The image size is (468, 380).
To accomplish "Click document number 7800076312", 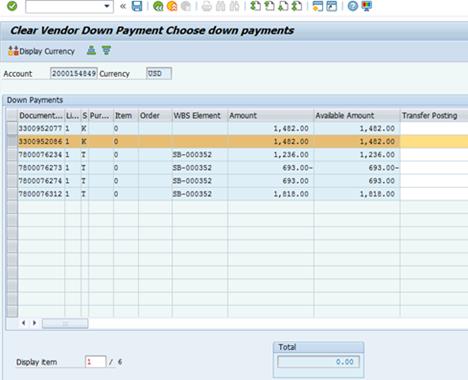I will pyautogui.click(x=40, y=194).
